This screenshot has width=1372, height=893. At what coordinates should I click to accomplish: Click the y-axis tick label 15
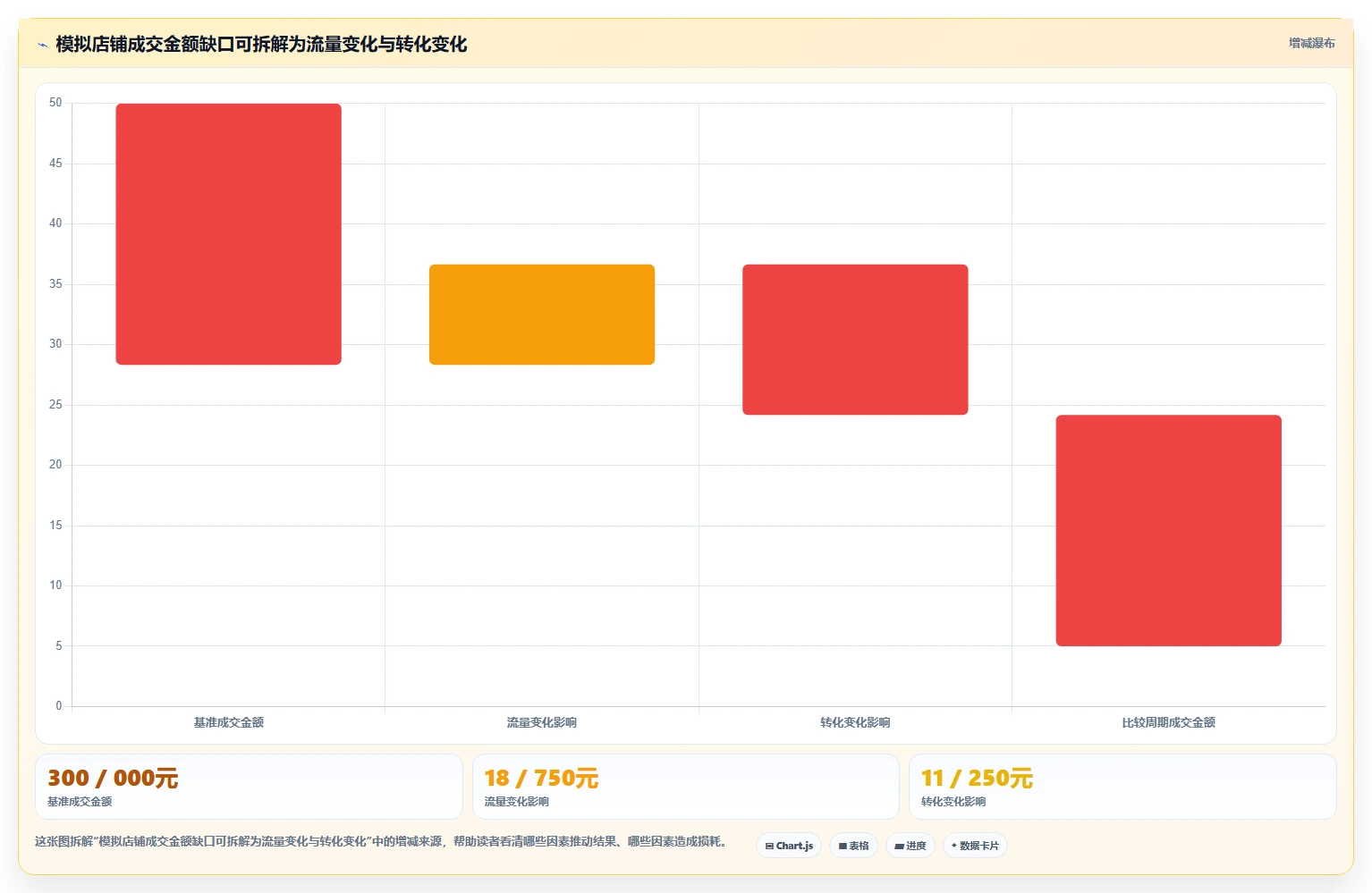click(55, 526)
